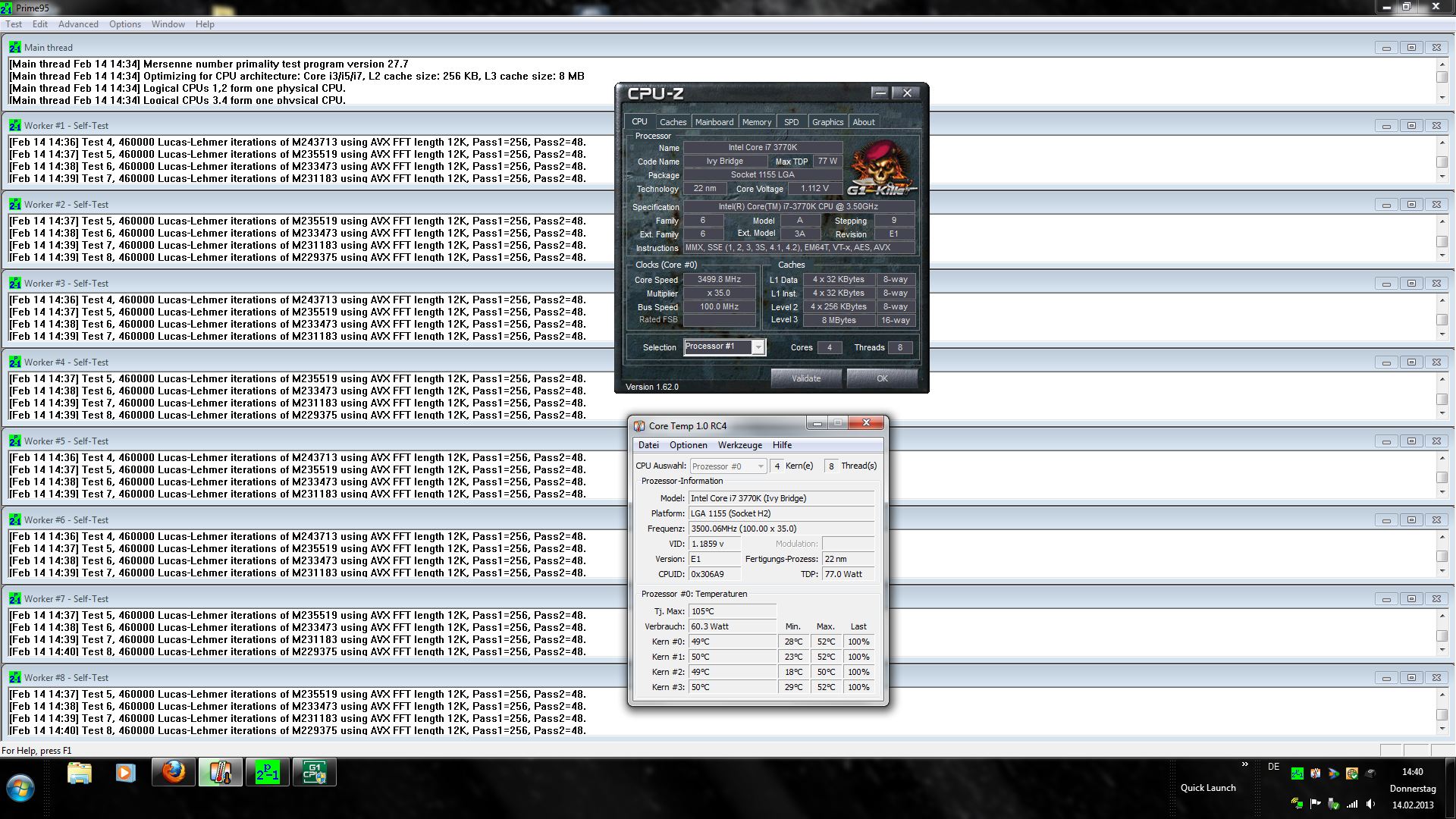Open the Advanced menu in Prime95
The image size is (1456, 819).
78,24
